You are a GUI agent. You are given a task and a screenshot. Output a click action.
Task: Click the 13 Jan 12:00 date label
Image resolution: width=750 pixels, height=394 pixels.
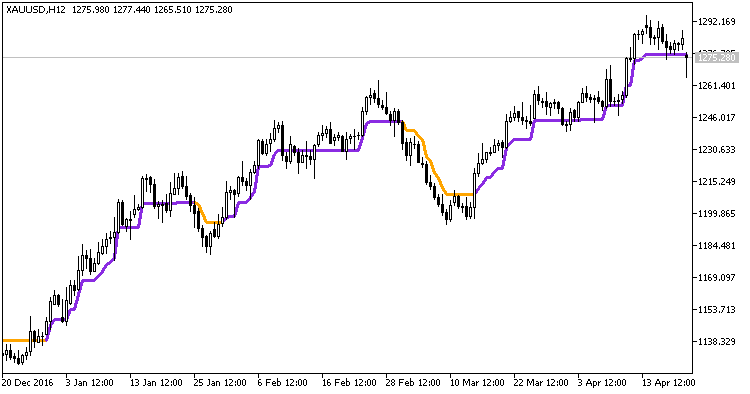[x=156, y=383]
